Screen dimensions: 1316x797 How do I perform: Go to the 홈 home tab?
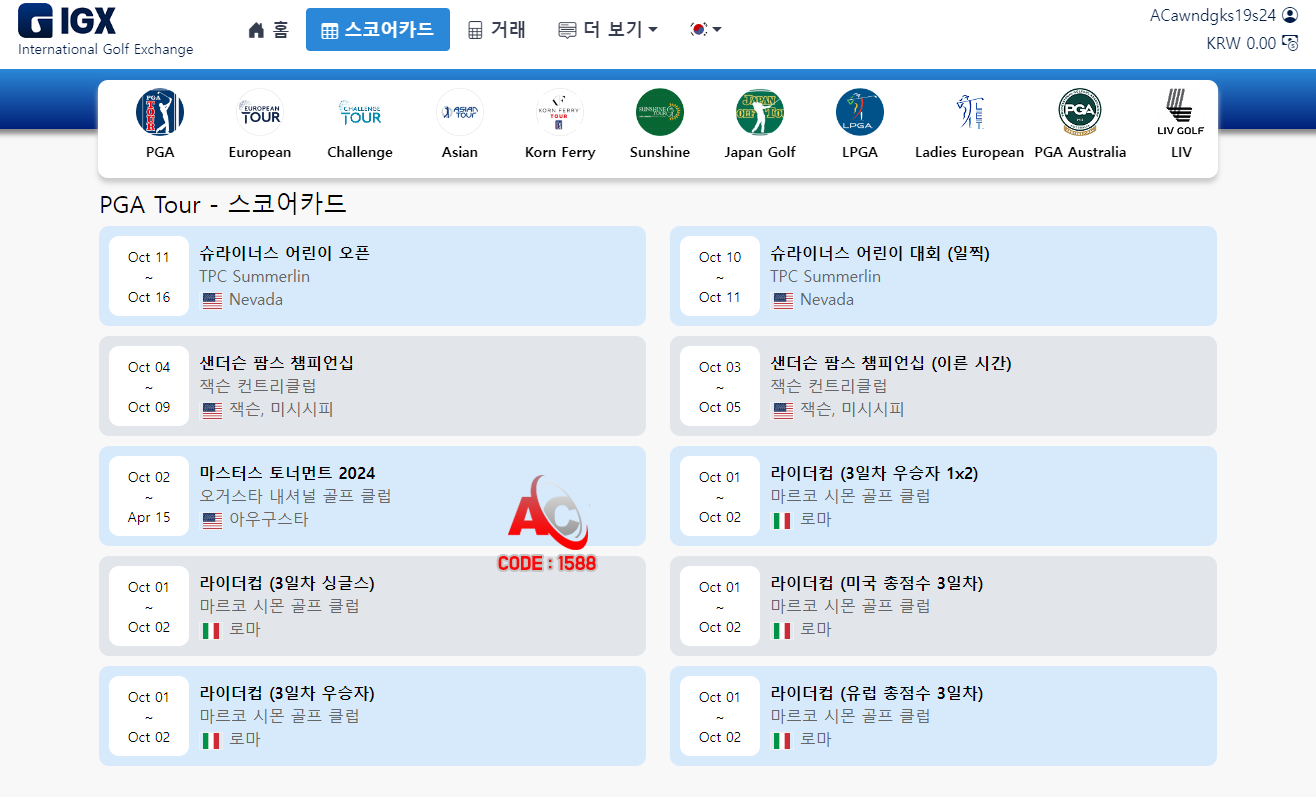point(268,30)
